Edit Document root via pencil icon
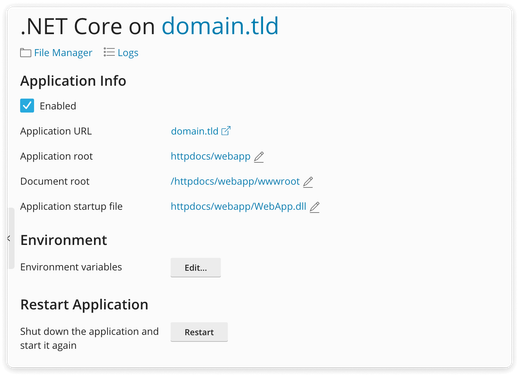This screenshot has width=520, height=377. [308, 182]
